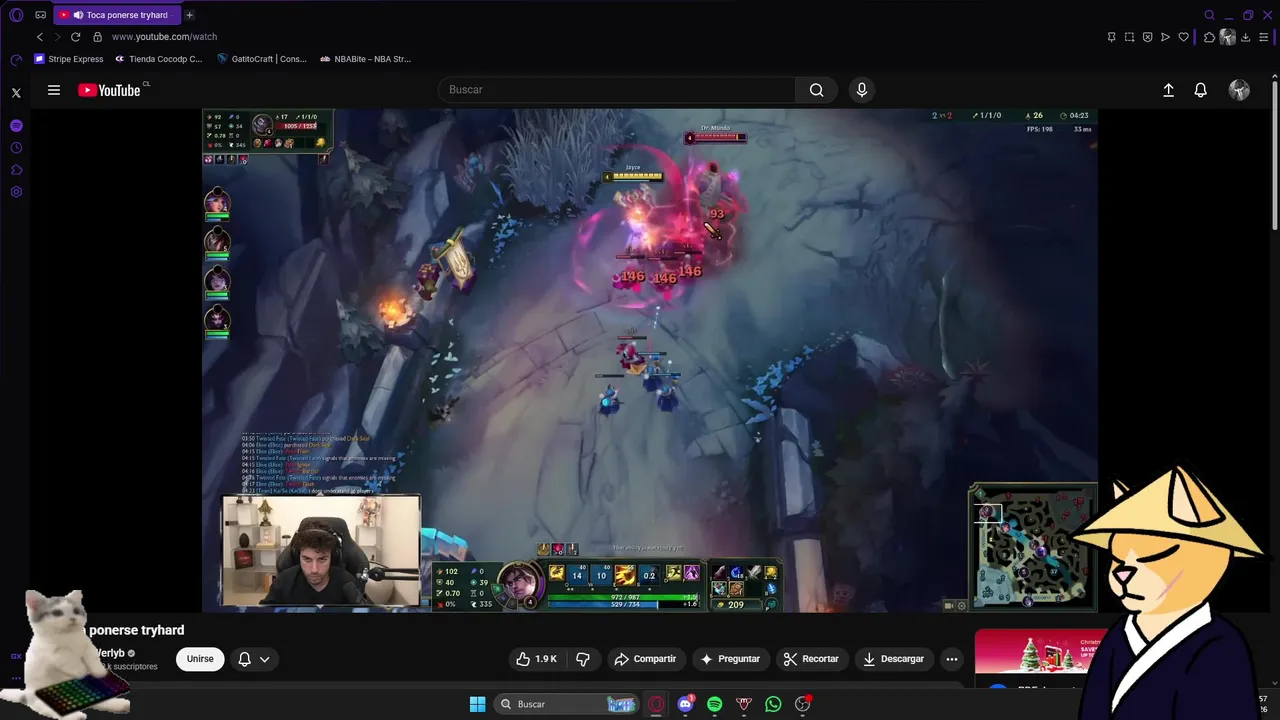1280x720 pixels.
Task: Take a snapshot with the capture icon
Action: pyautogui.click(x=1129, y=37)
